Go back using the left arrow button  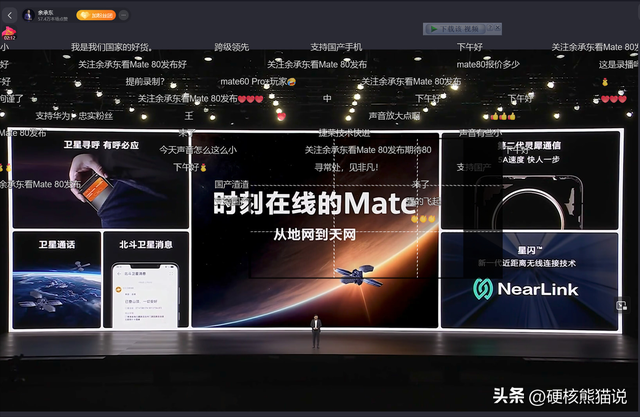[10, 16]
